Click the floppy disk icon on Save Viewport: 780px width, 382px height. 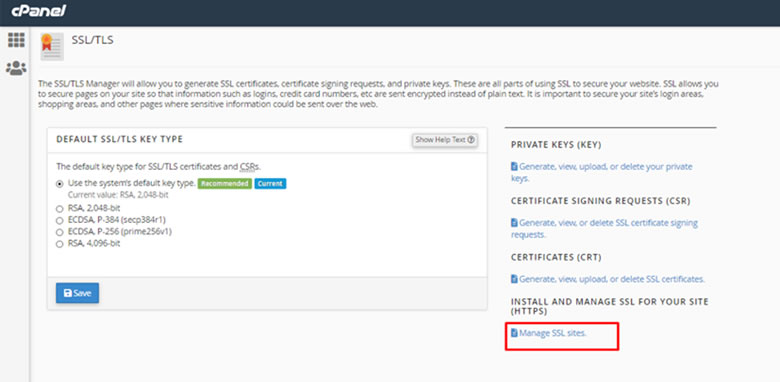tap(68, 293)
